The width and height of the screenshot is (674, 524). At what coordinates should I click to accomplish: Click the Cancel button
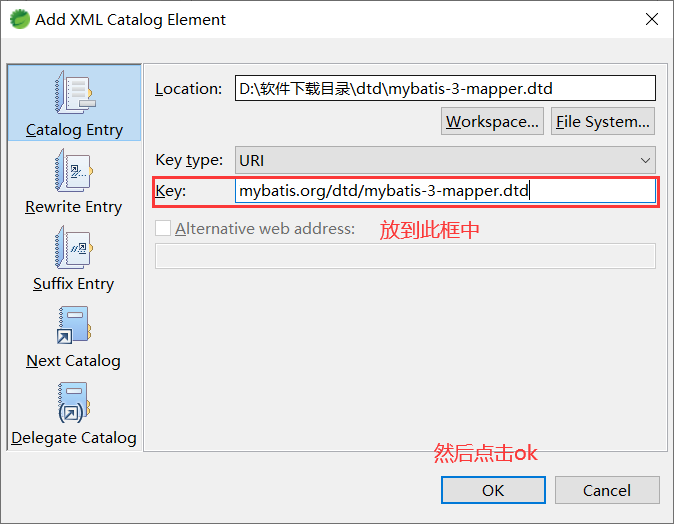tap(607, 490)
